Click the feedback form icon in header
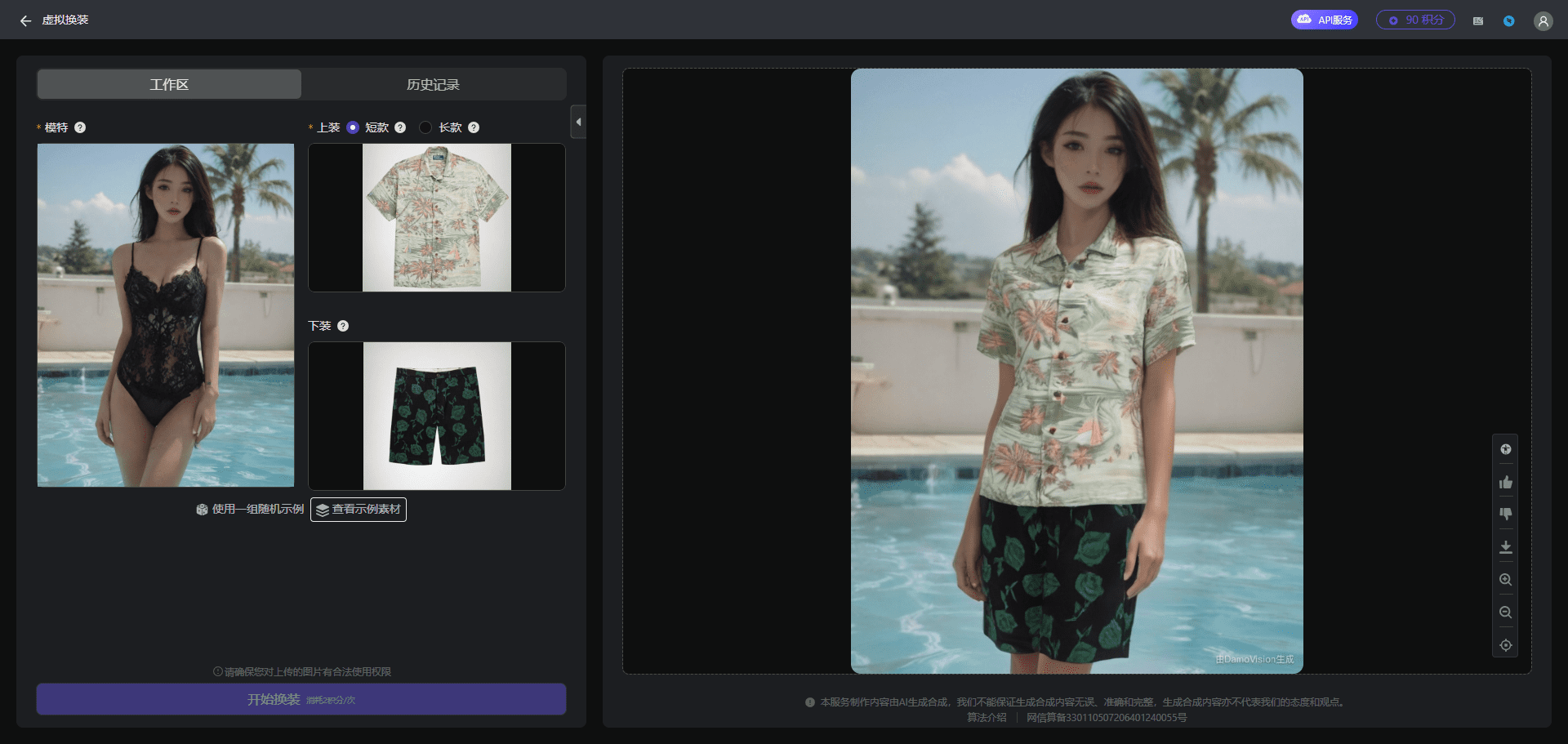The width and height of the screenshot is (1568, 744). [x=1477, y=21]
